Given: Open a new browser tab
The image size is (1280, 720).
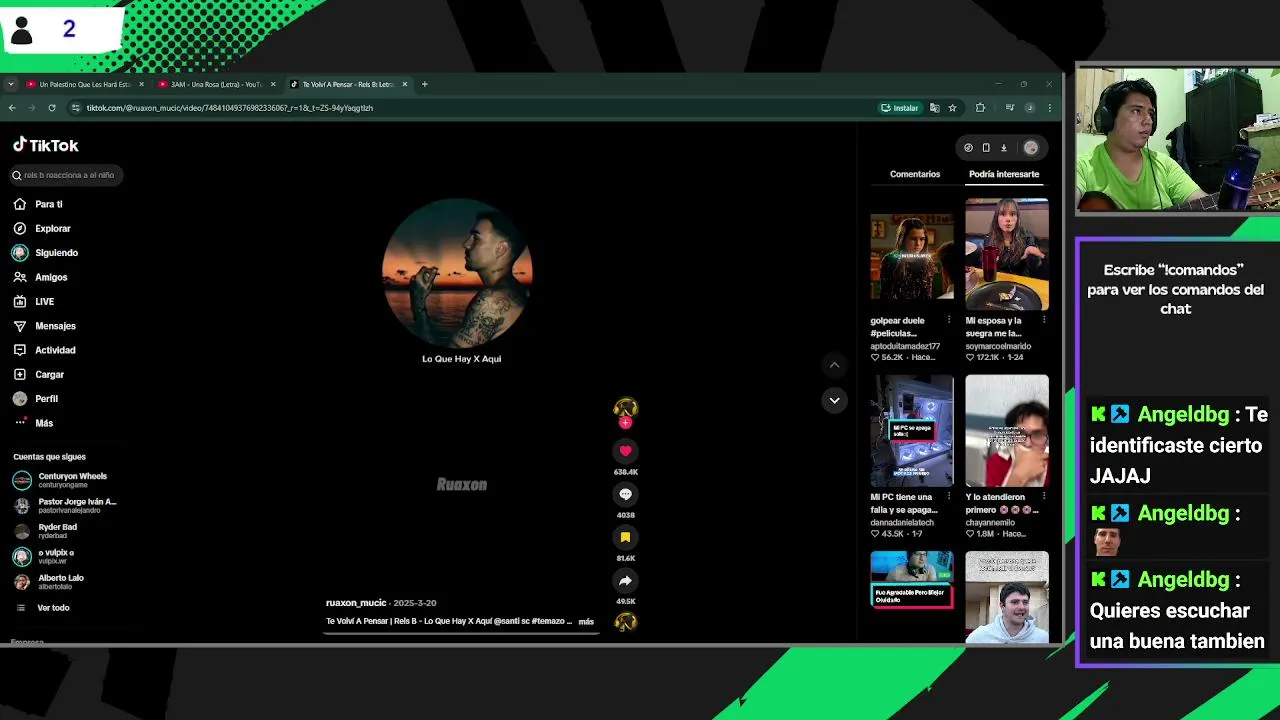Looking at the screenshot, I should (x=424, y=84).
